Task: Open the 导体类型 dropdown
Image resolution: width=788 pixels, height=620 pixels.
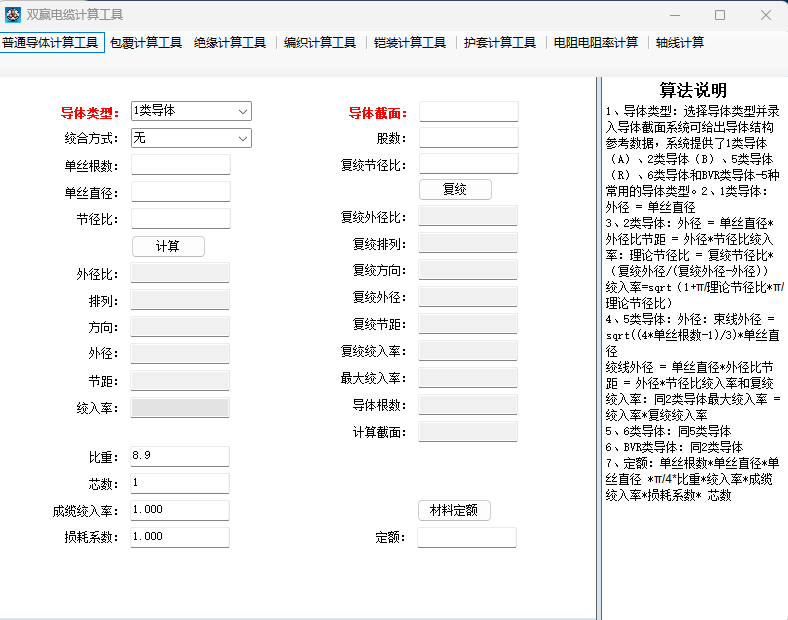Action: [x=191, y=111]
